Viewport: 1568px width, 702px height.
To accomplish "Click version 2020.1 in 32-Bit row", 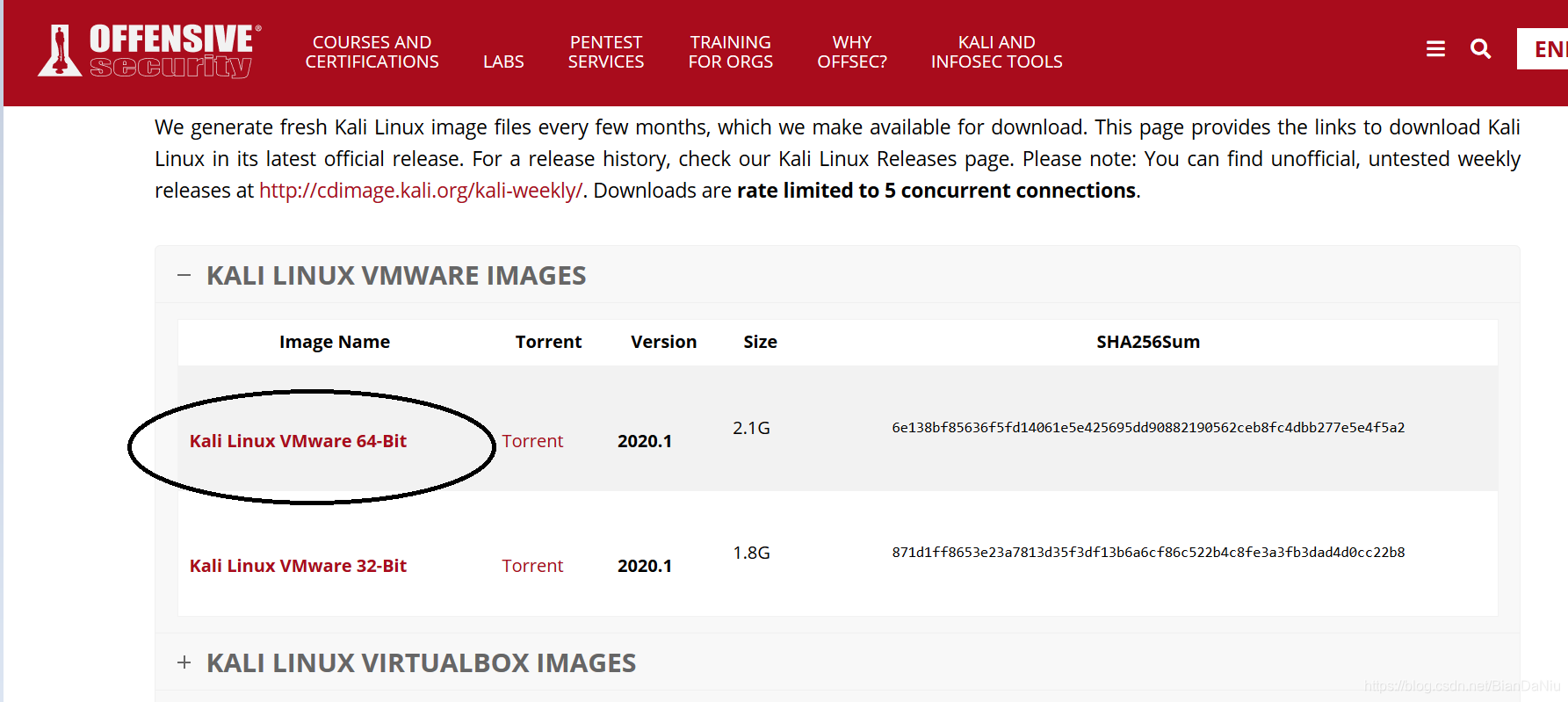I will tap(645, 566).
